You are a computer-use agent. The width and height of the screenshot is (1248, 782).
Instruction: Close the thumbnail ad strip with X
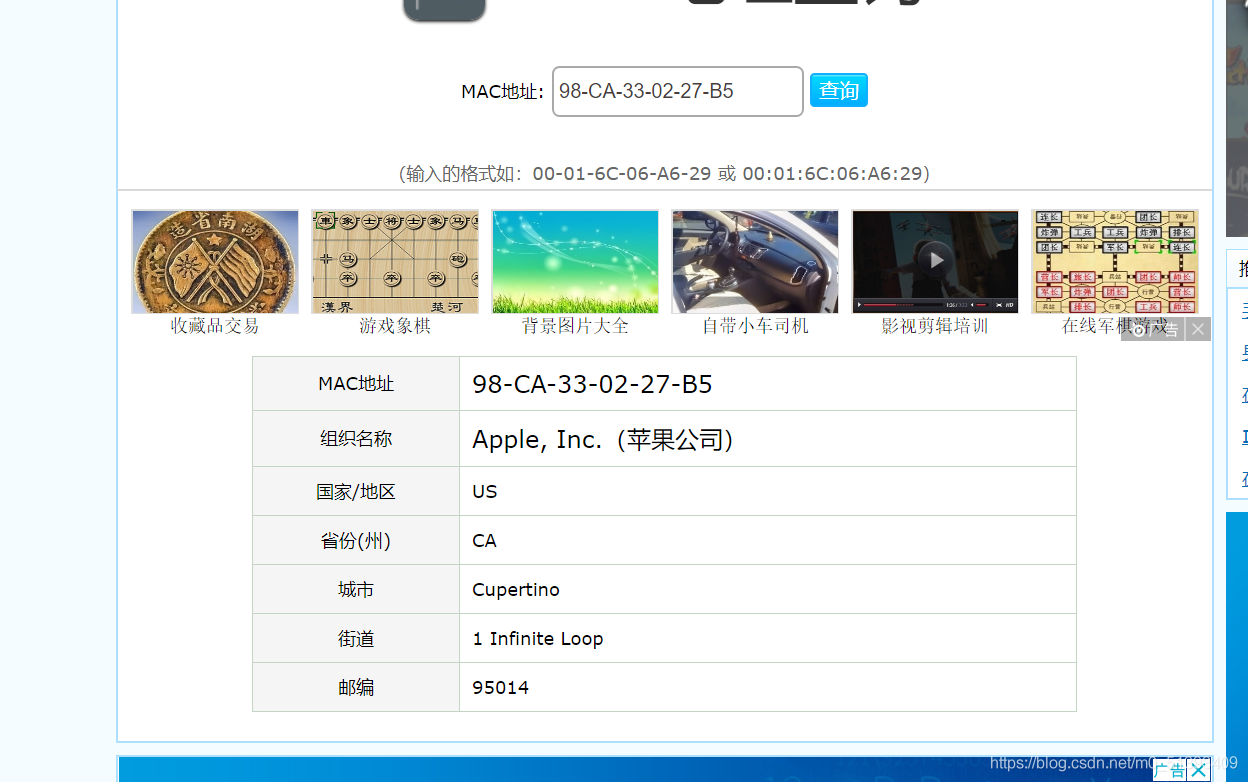1198,329
